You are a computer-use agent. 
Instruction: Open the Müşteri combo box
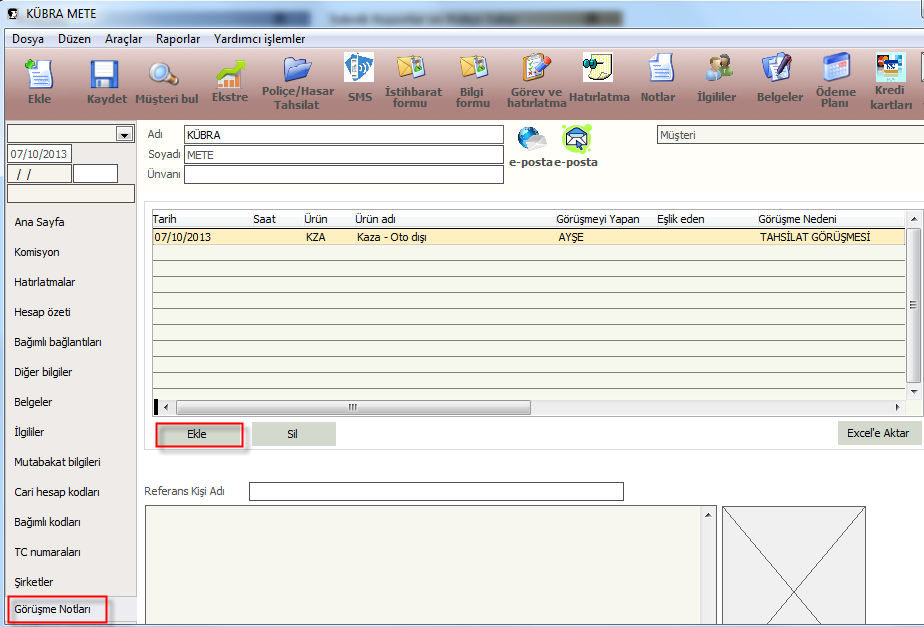789,135
